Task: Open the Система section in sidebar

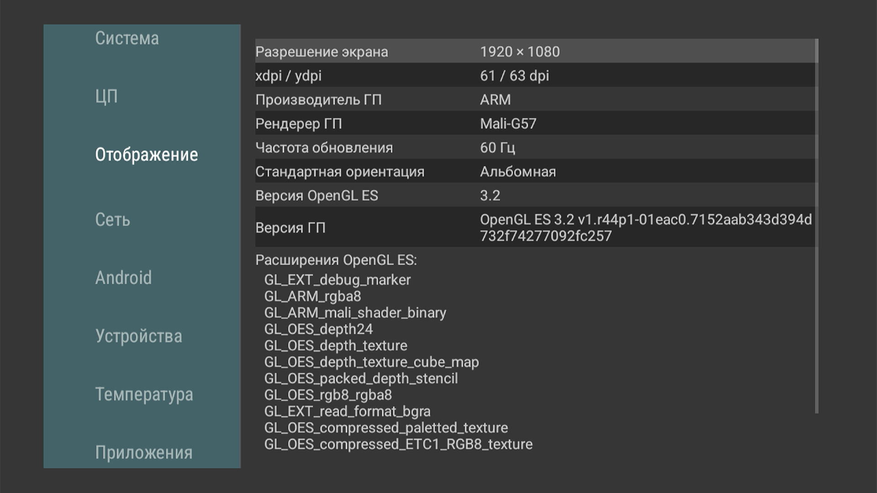Action: tap(127, 39)
